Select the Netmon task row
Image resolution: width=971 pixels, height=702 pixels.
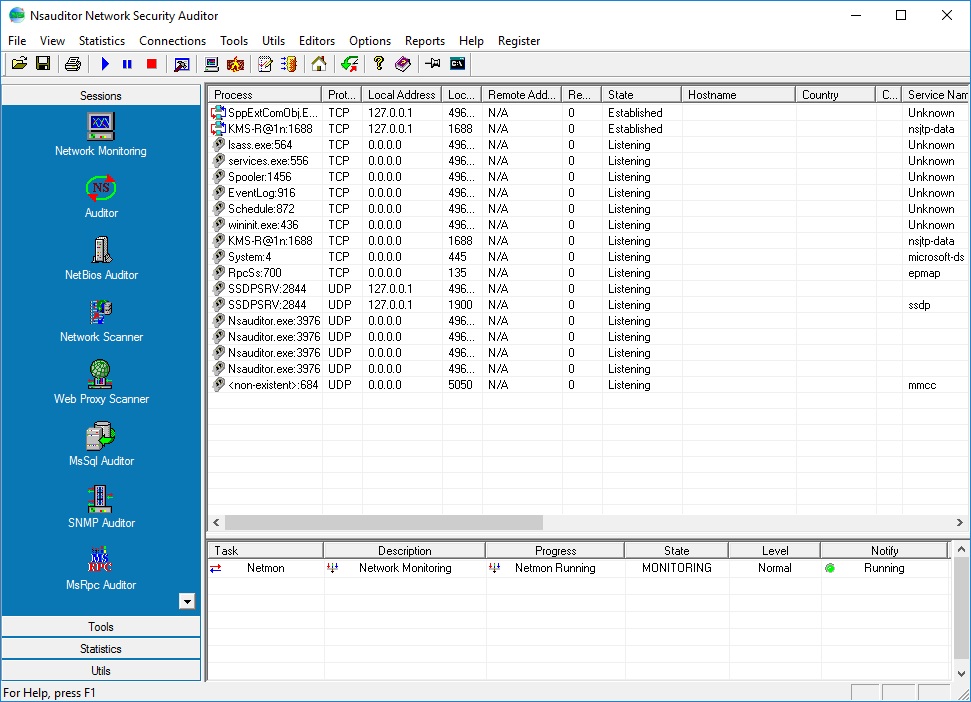(578, 568)
